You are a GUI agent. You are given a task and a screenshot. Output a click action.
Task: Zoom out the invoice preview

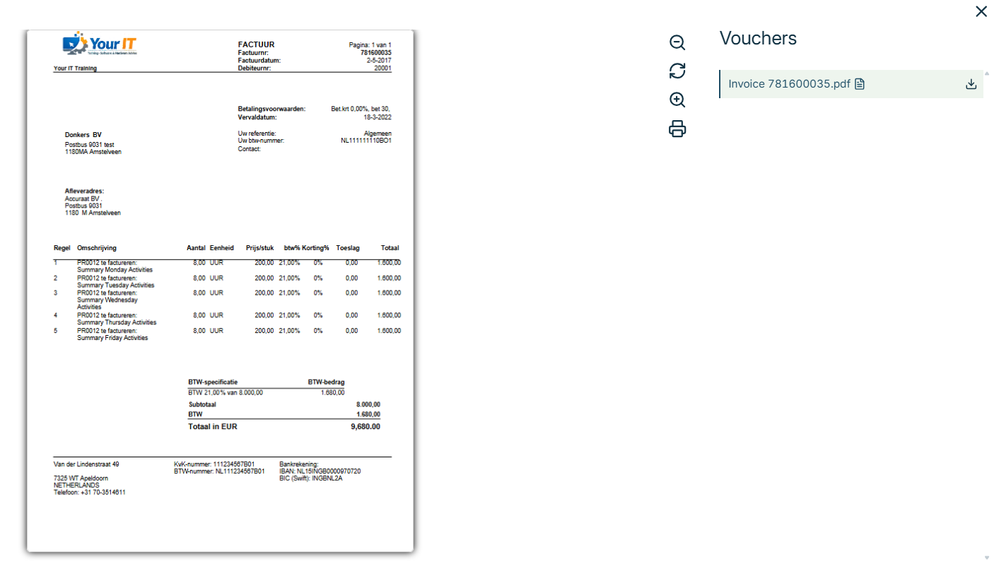pyautogui.click(x=677, y=43)
